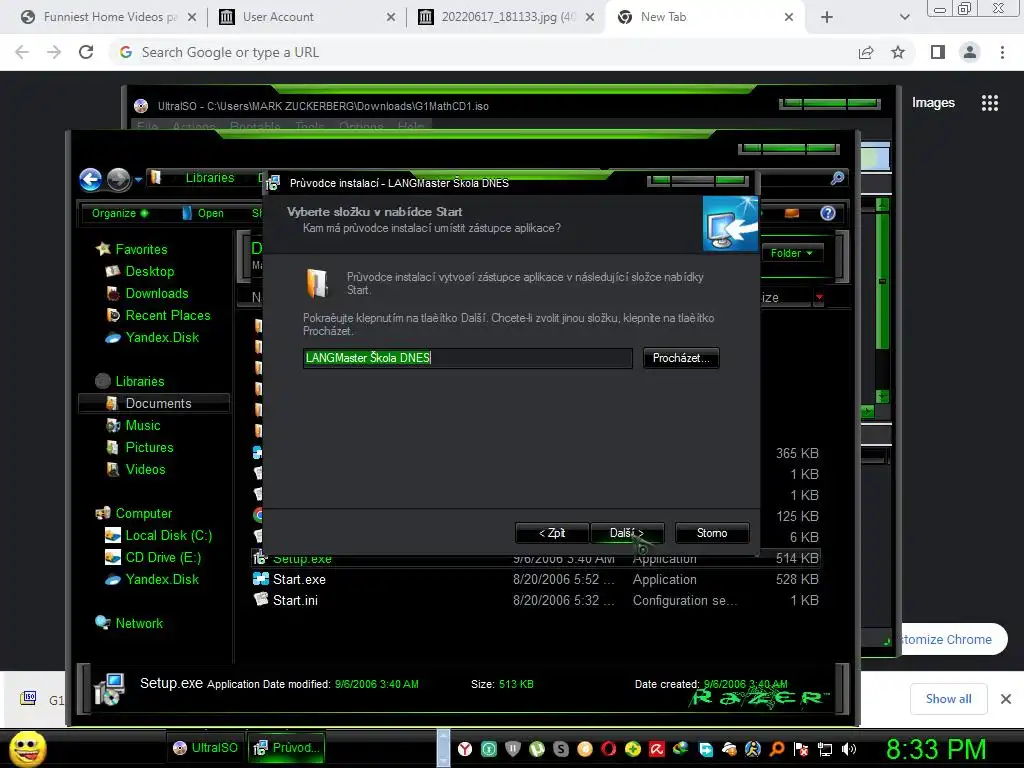This screenshot has width=1024, height=768.
Task: Cancel the installer with Storno
Action: (712, 533)
